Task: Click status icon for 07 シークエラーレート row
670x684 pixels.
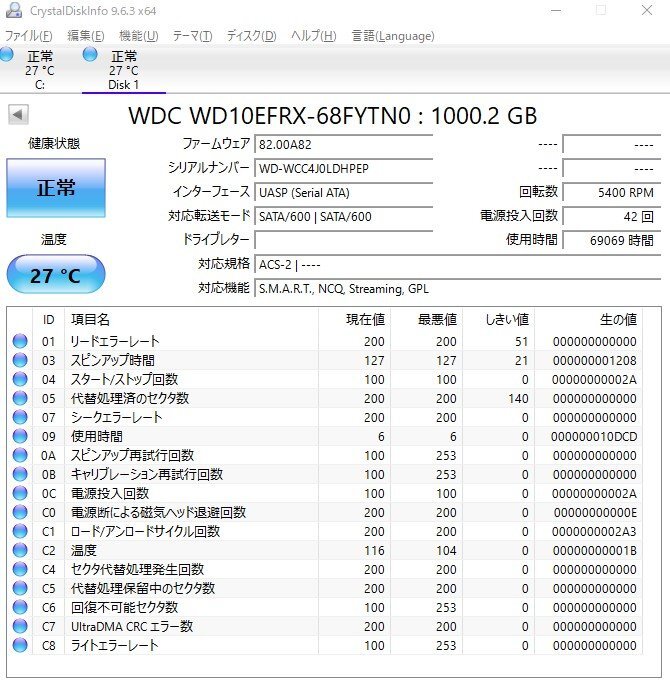Action: 20,417
